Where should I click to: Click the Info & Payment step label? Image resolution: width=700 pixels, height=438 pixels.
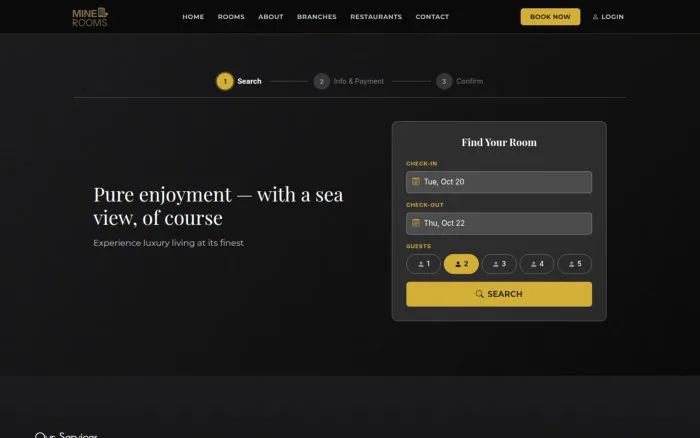[x=358, y=81]
